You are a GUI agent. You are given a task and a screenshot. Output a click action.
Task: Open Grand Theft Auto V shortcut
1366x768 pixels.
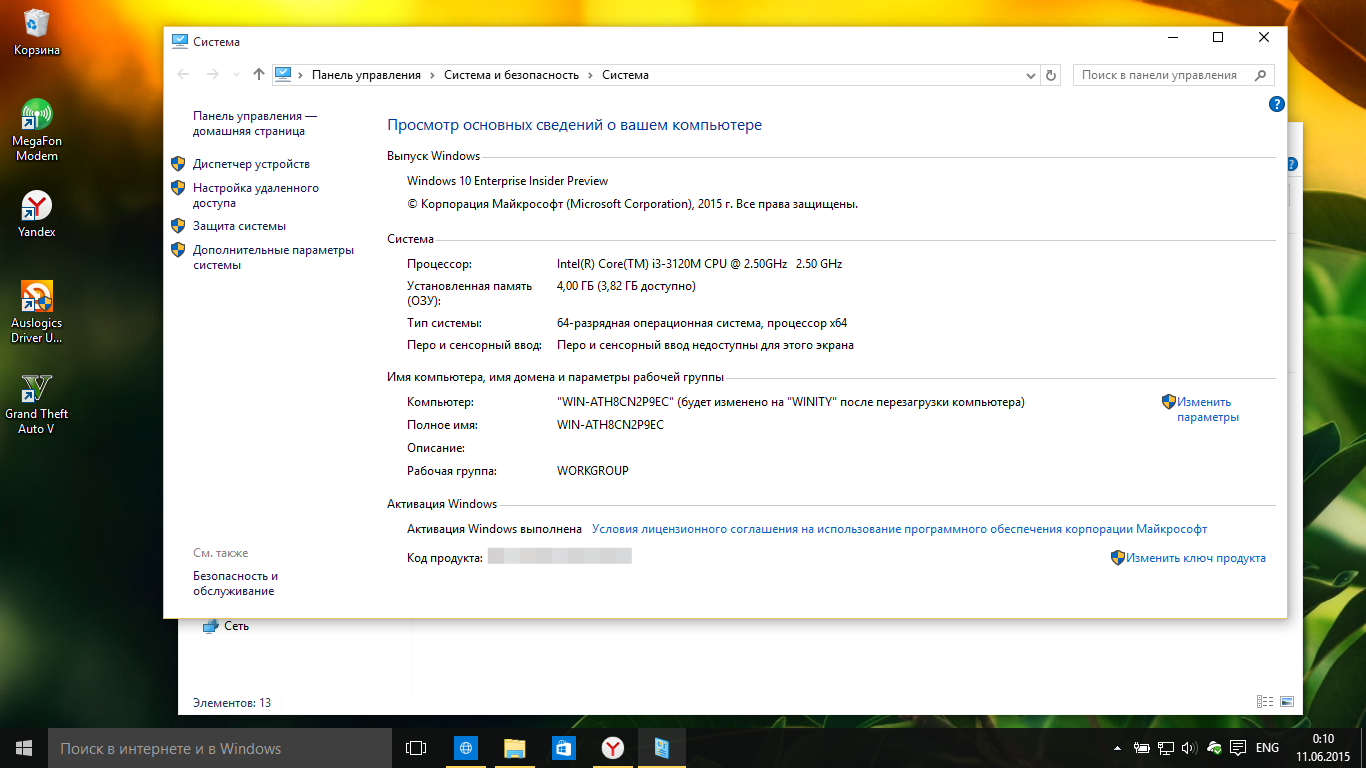coord(37,390)
